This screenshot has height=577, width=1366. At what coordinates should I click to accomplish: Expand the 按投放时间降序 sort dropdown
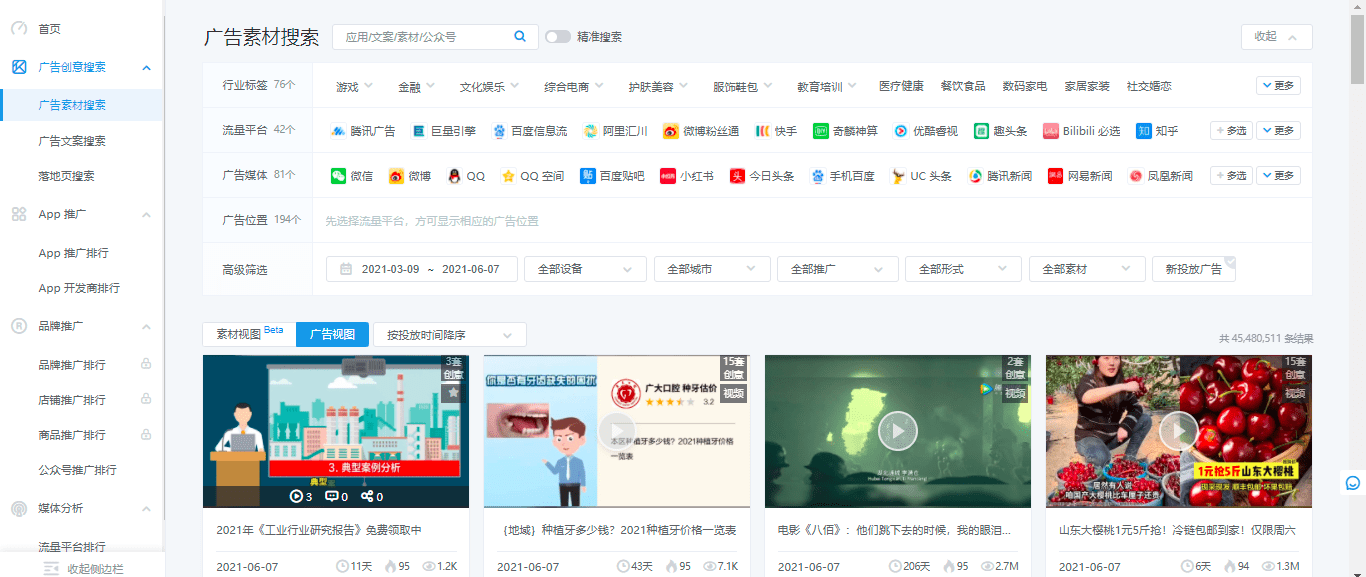point(450,335)
